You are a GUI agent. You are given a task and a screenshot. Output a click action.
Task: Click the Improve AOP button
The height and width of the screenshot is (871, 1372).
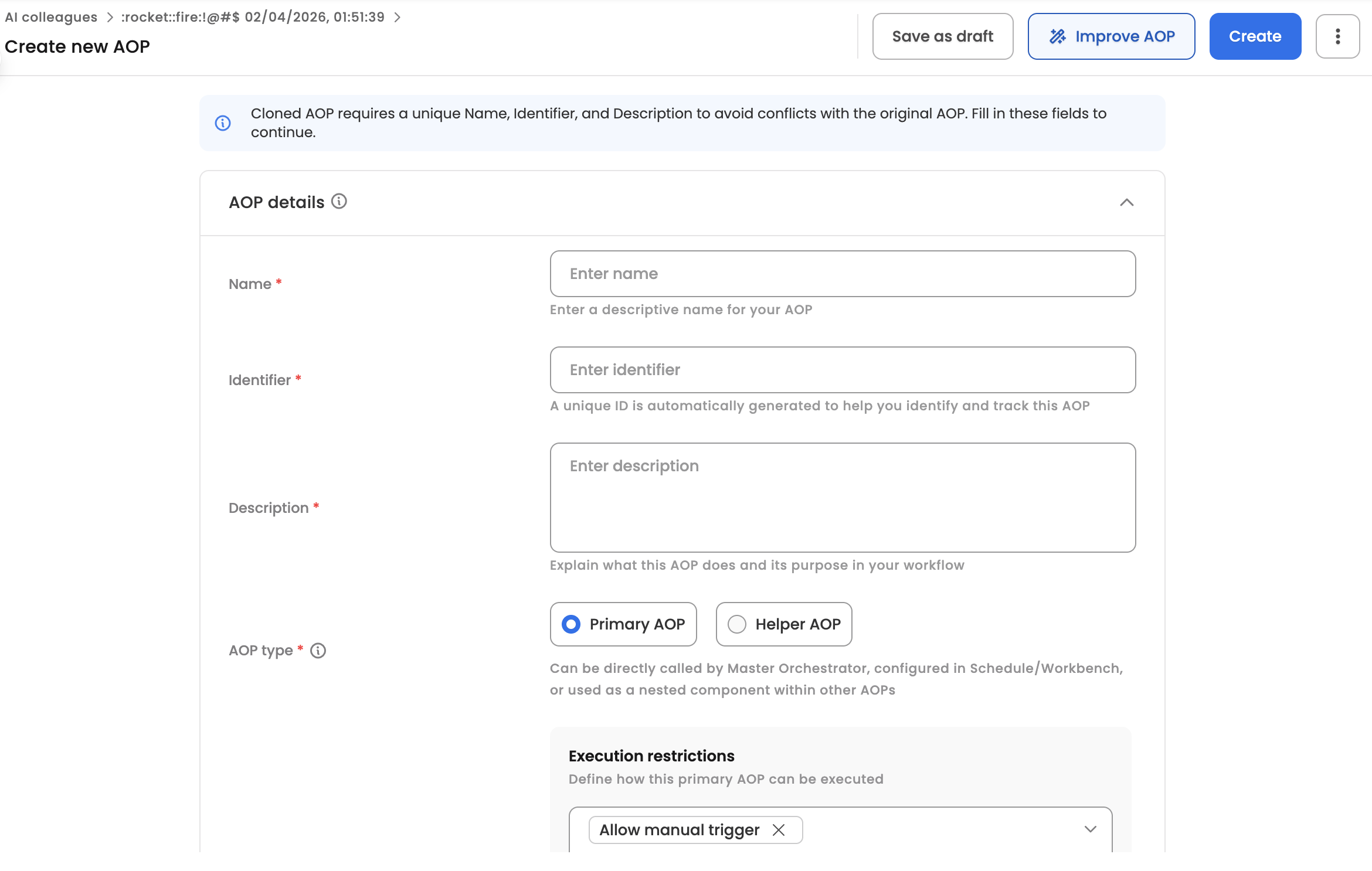pos(1124,36)
